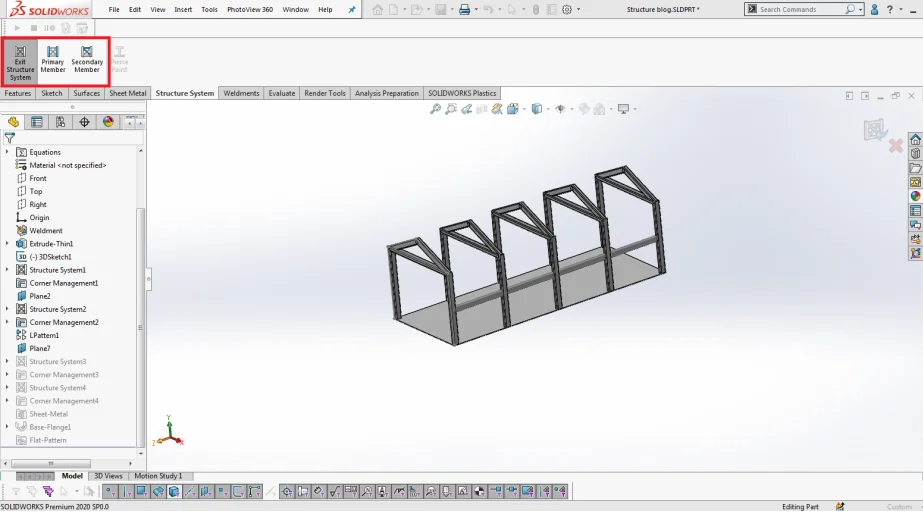Click the Print icon in the top toolbar
The image size is (923, 513).
click(x=464, y=10)
